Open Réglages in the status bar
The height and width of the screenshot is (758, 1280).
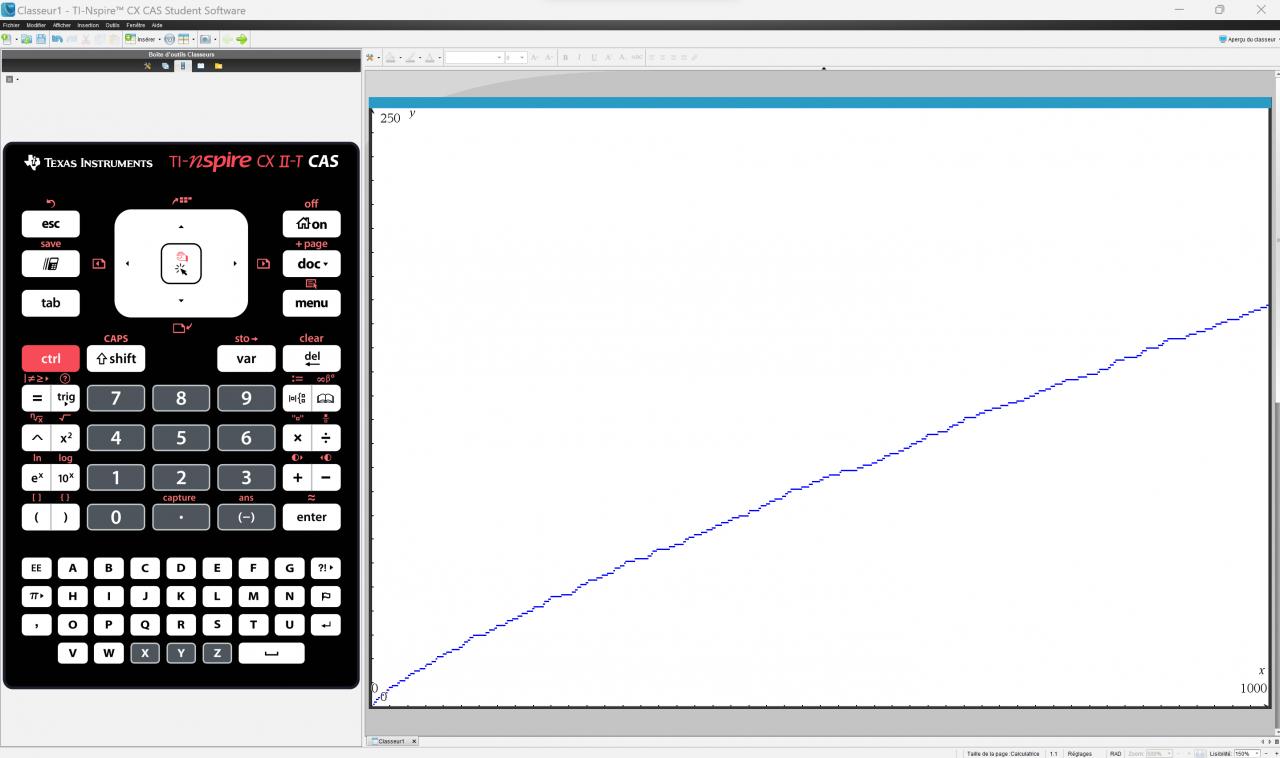1079,753
